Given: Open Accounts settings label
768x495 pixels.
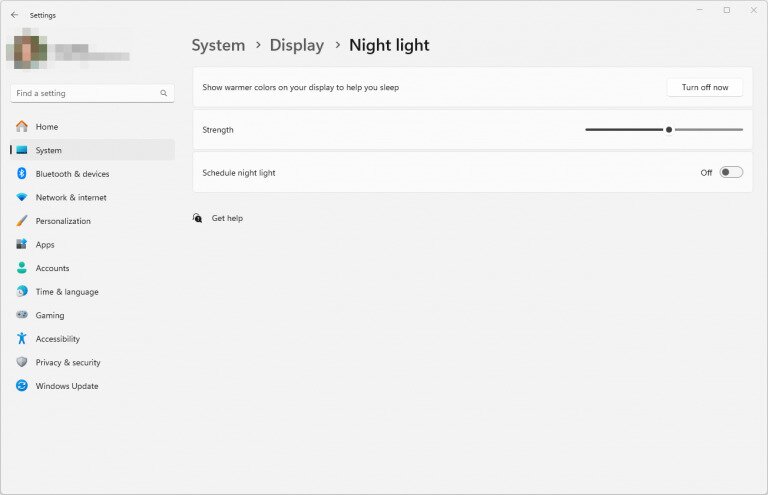Looking at the screenshot, I should coord(52,268).
